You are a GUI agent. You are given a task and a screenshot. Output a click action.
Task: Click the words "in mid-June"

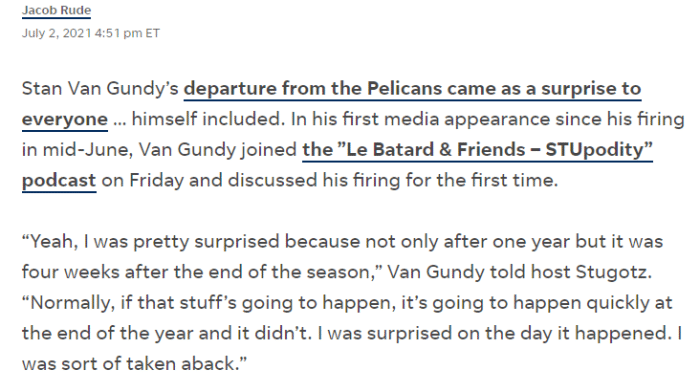pyautogui.click(x=76, y=150)
